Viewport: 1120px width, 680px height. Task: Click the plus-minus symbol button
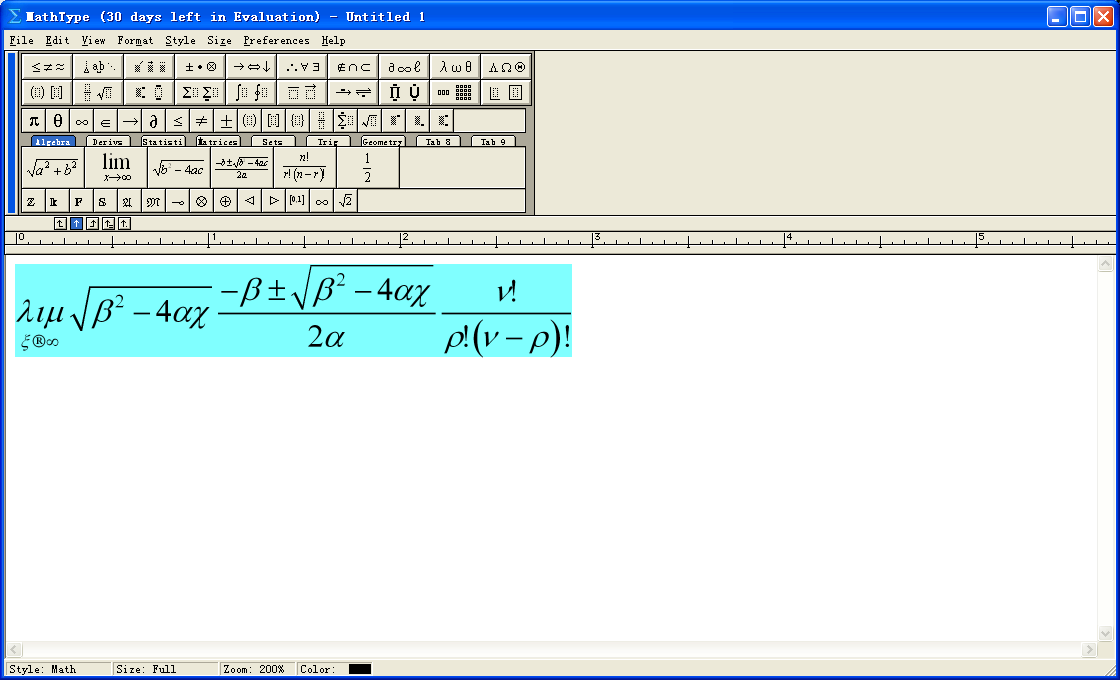(226, 121)
